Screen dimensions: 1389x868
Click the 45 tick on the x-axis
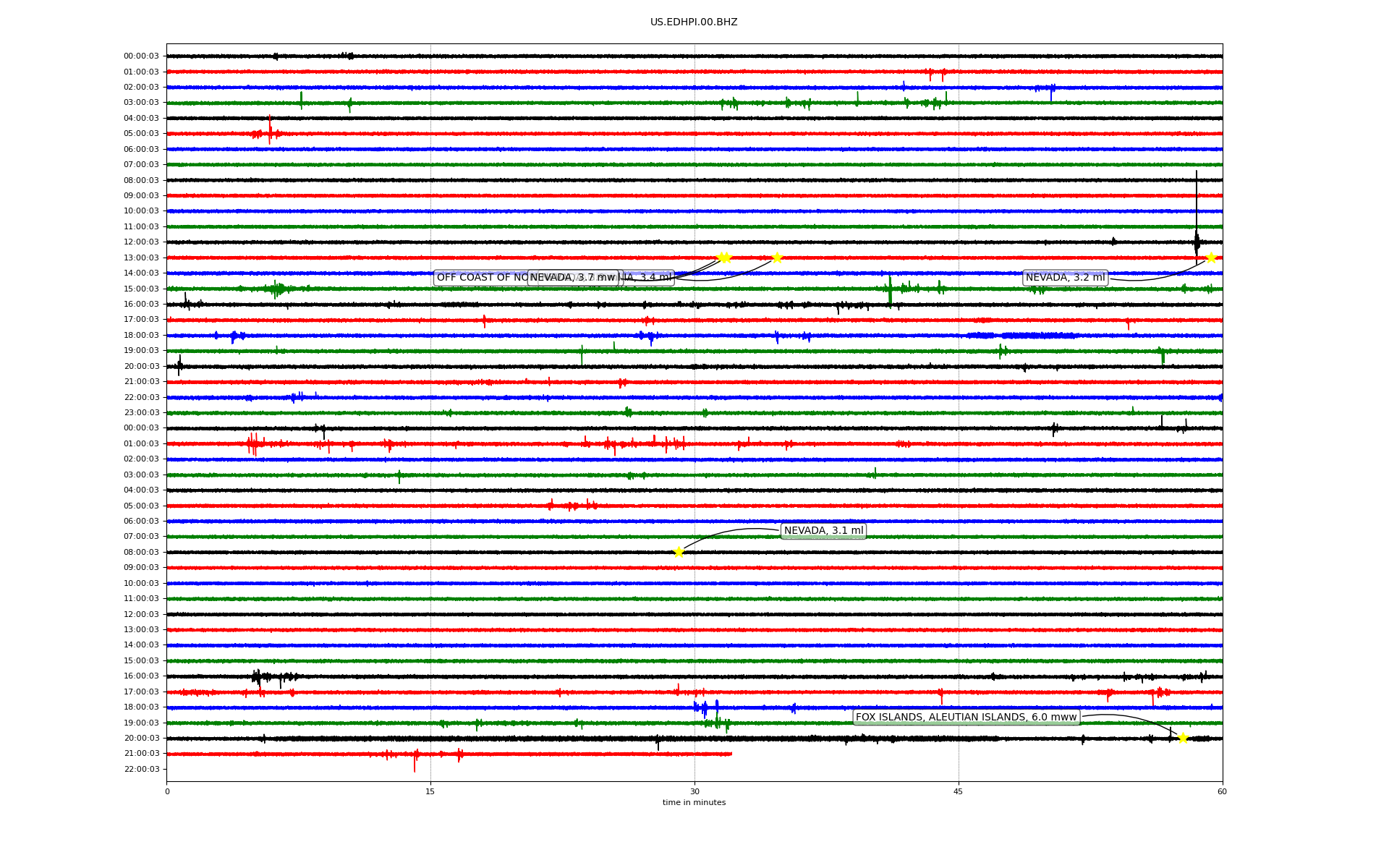[959, 791]
